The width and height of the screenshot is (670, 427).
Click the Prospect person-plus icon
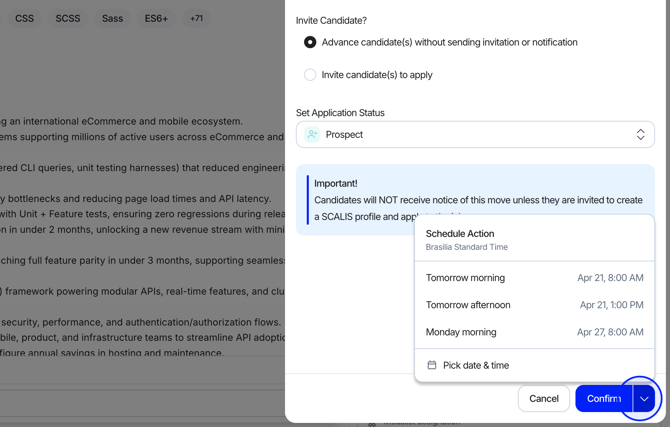point(312,135)
